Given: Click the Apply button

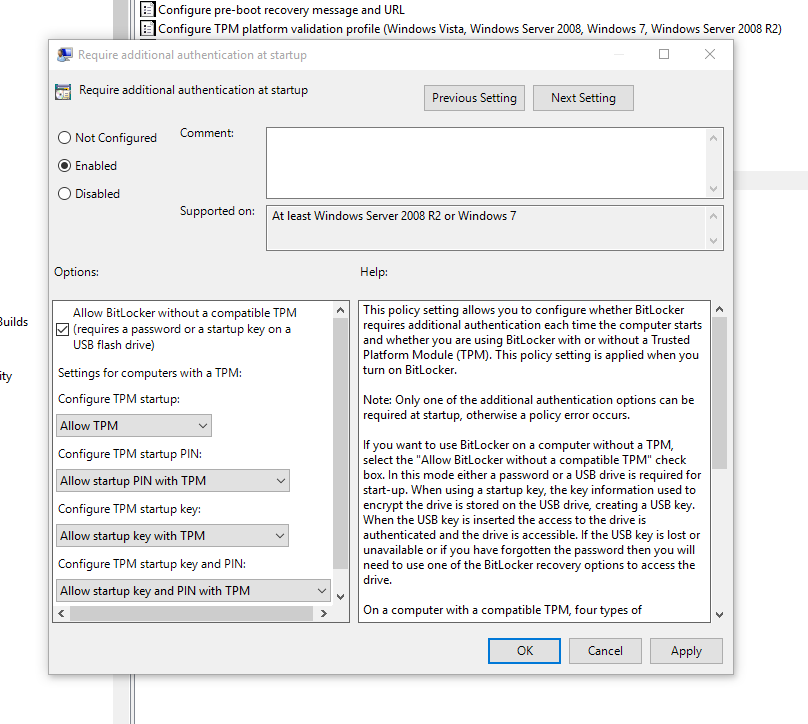Looking at the screenshot, I should click(686, 651).
